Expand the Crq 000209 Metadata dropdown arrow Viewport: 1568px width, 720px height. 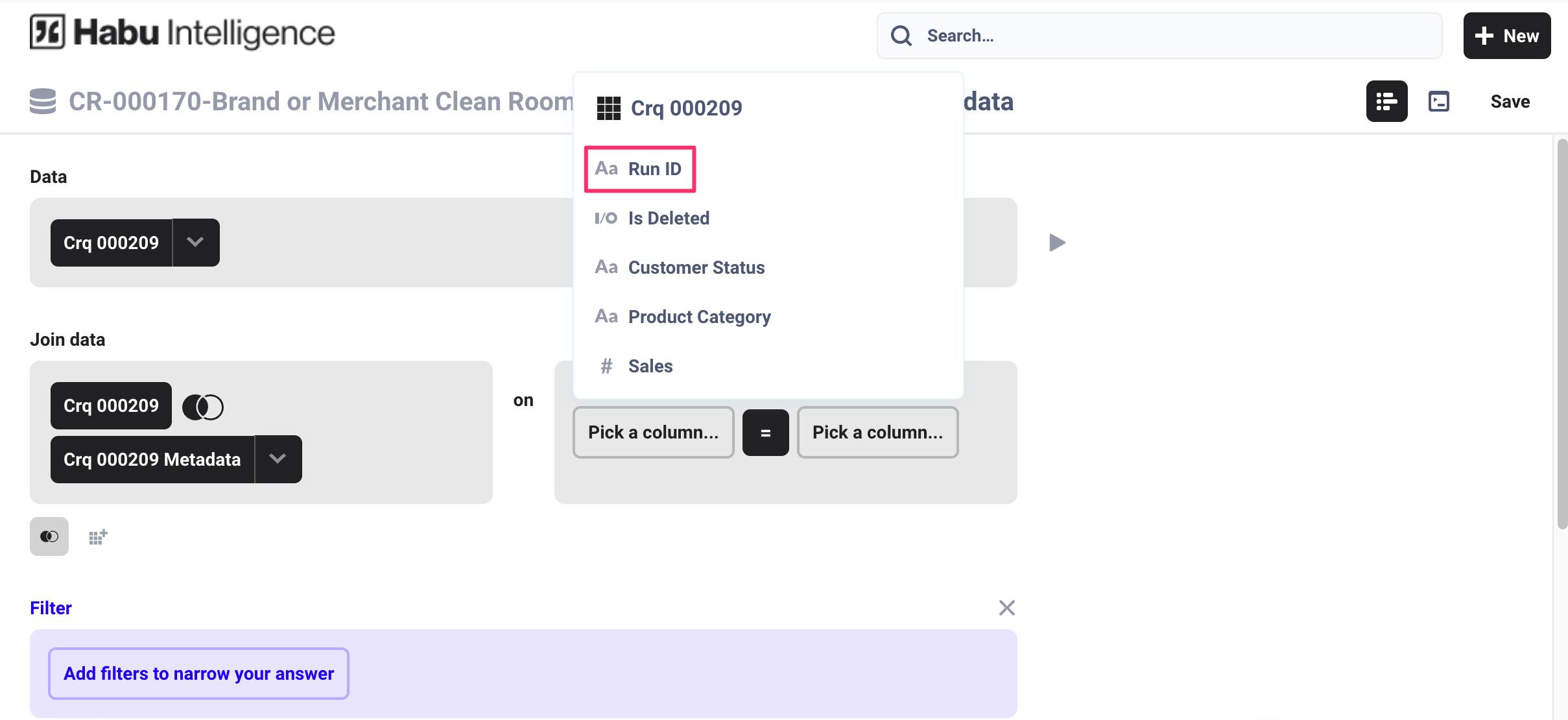coord(278,459)
